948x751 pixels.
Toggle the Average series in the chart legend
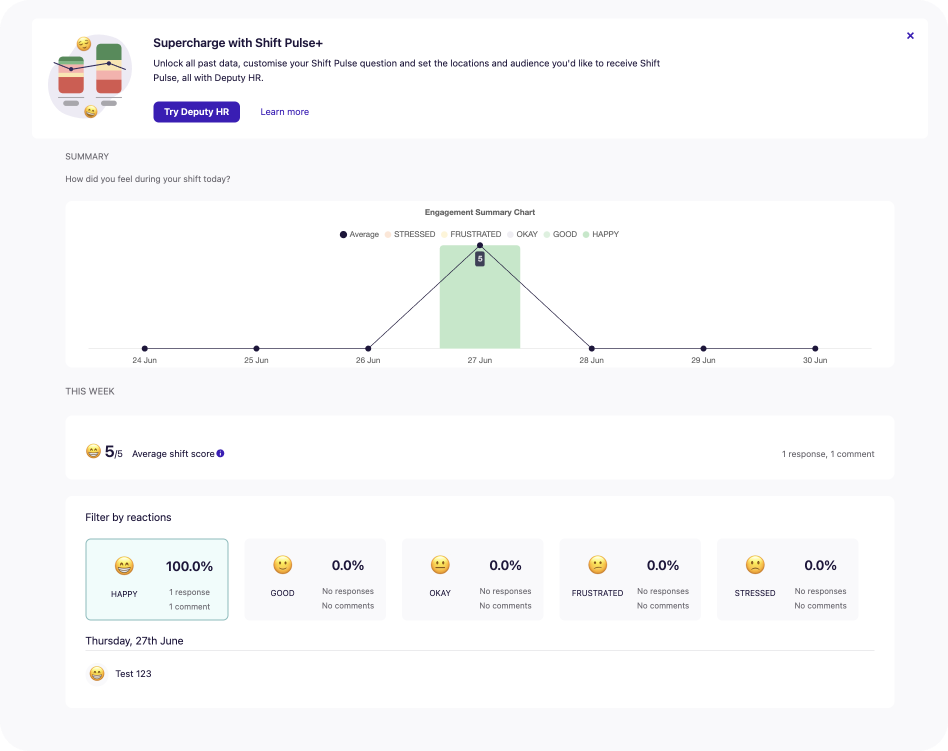358,234
